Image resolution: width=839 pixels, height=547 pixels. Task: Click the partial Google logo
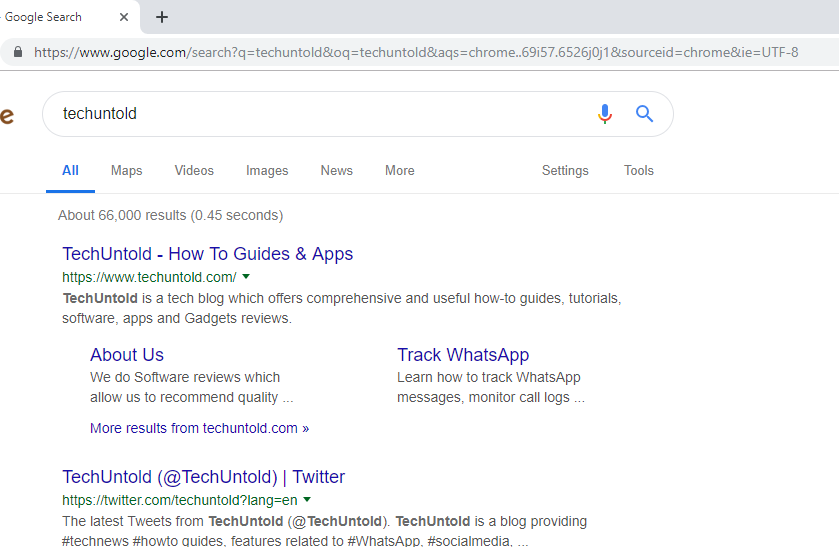[x=6, y=115]
